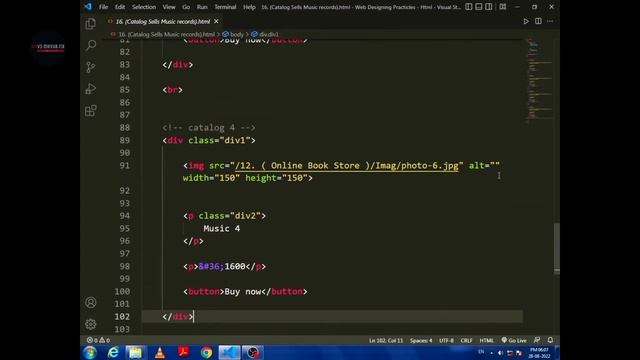
Task: Split the editor to the right
Action: [x=538, y=21]
